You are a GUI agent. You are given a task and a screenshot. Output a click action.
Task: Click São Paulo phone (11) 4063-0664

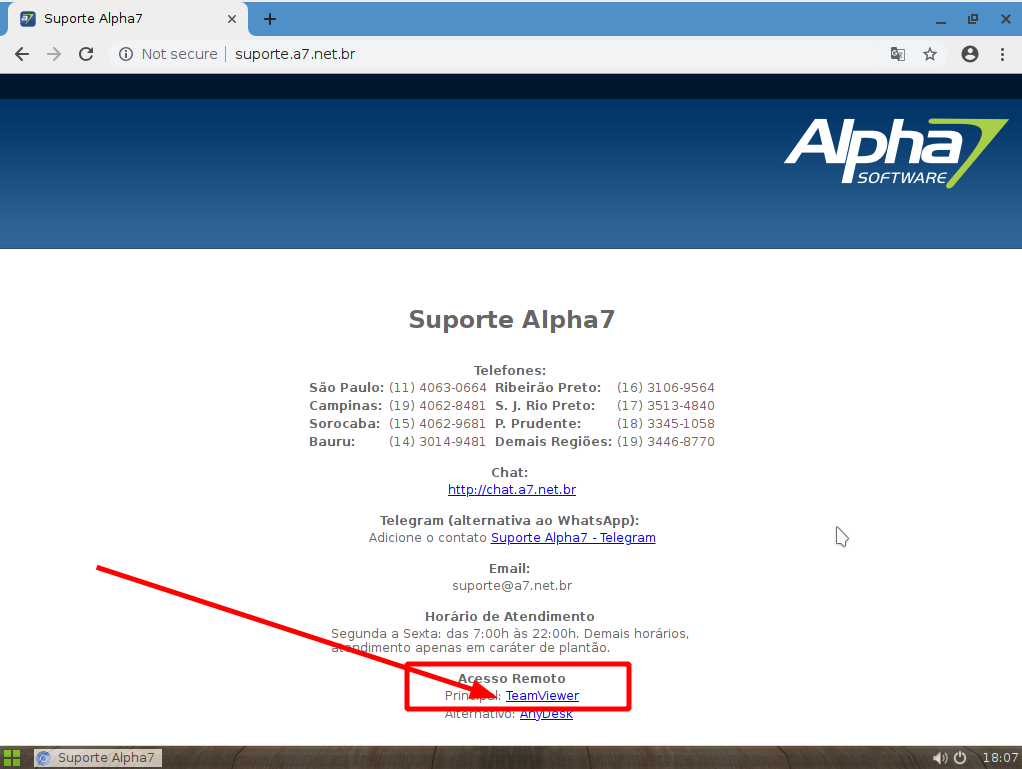tap(437, 388)
